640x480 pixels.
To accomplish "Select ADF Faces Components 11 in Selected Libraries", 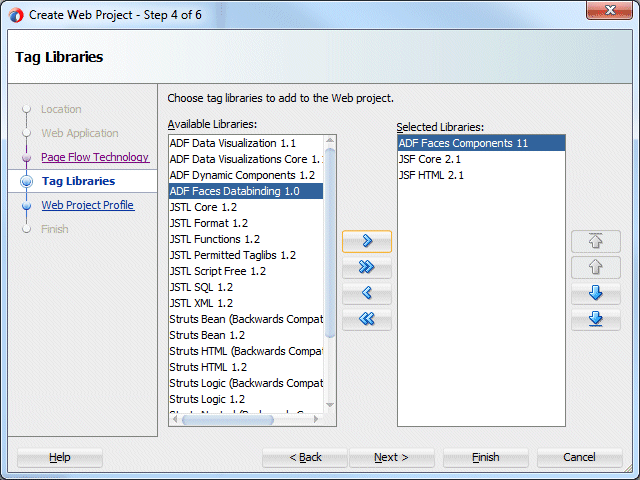I will [x=481, y=143].
